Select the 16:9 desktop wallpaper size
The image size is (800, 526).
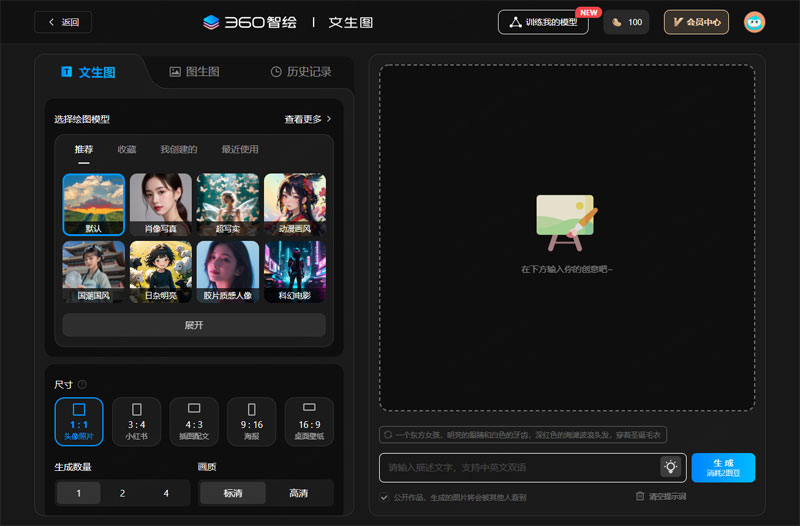click(309, 420)
